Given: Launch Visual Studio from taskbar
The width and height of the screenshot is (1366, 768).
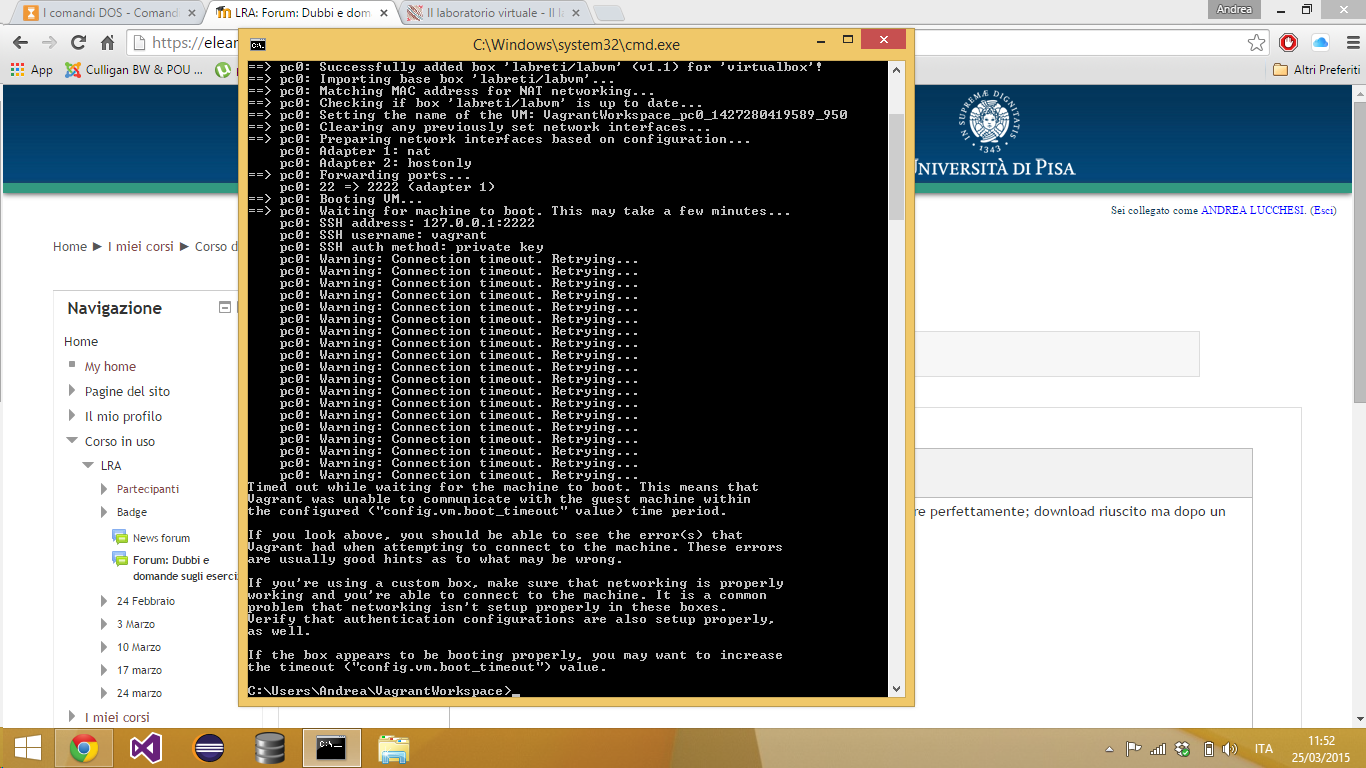Looking at the screenshot, I should (146, 748).
